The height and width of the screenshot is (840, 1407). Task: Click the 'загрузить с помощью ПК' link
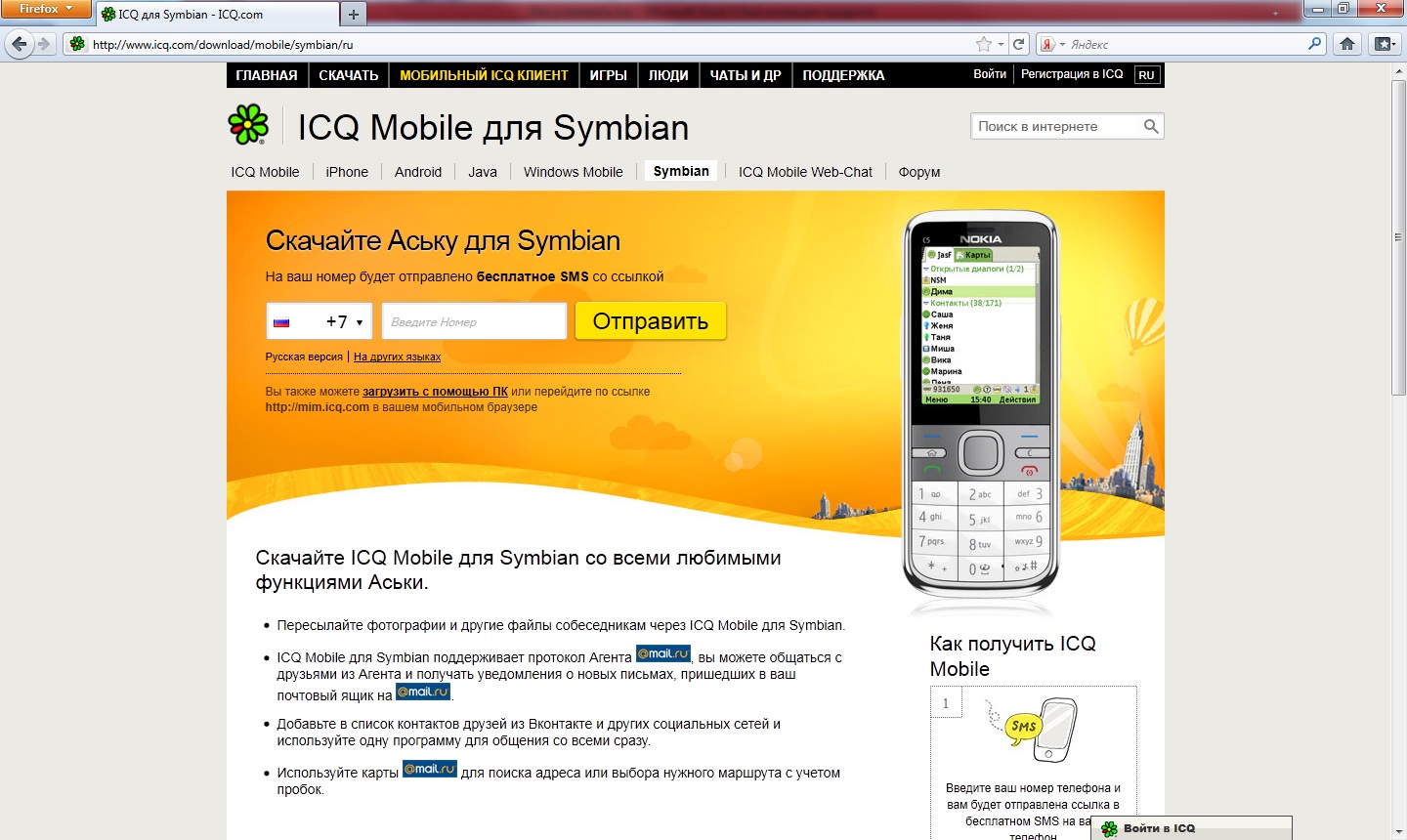tap(435, 392)
